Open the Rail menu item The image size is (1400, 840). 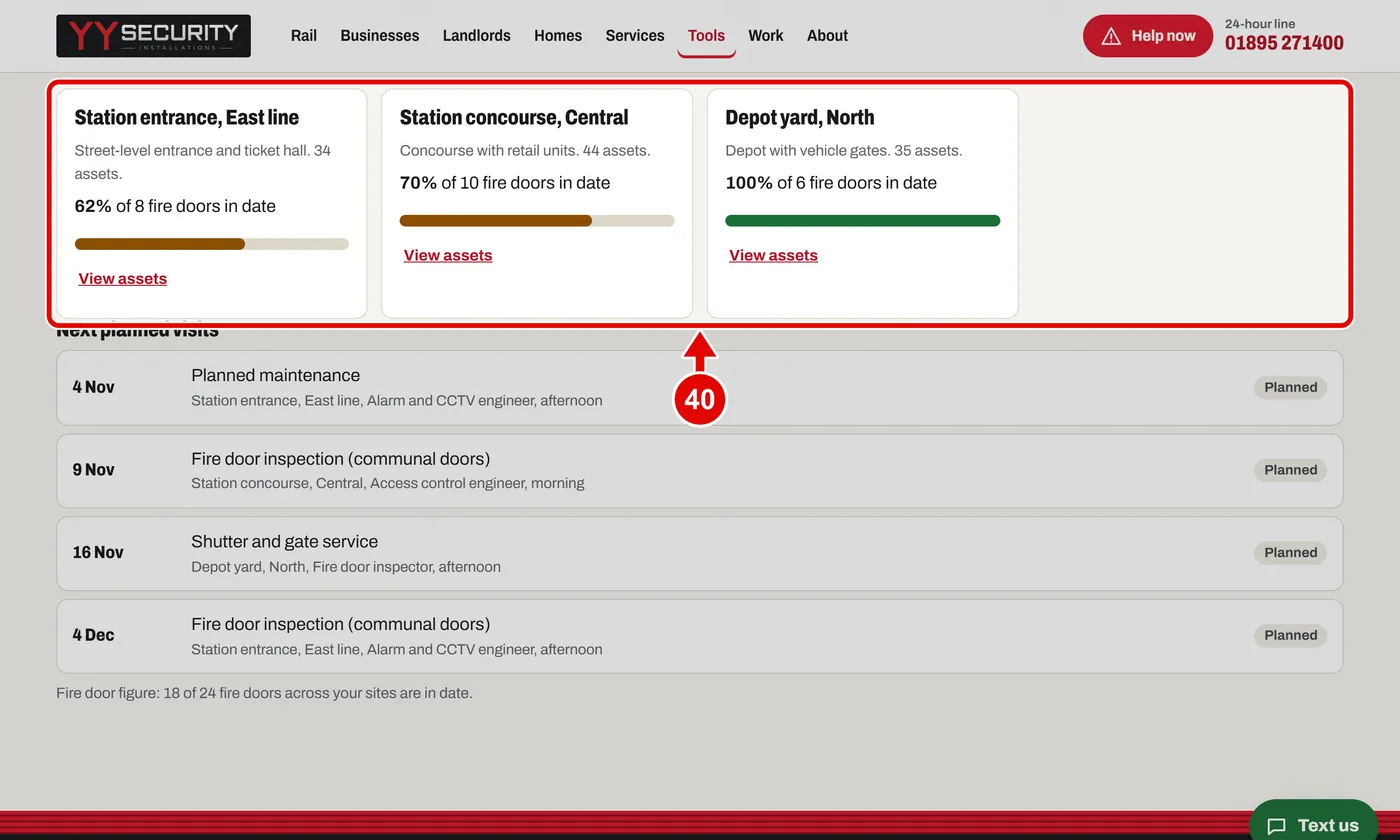click(x=304, y=36)
